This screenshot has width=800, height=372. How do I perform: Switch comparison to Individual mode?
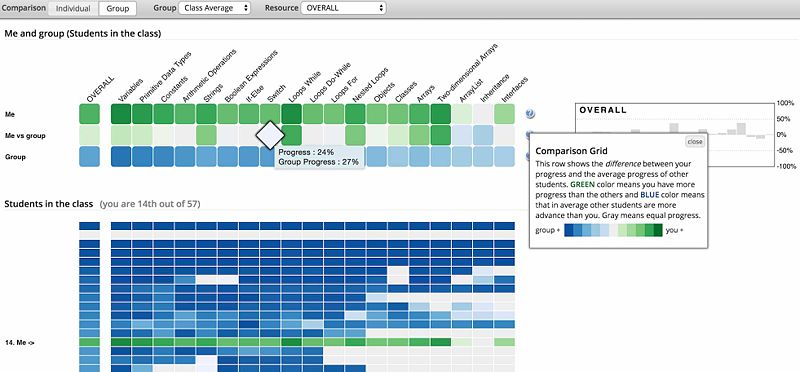click(x=73, y=8)
